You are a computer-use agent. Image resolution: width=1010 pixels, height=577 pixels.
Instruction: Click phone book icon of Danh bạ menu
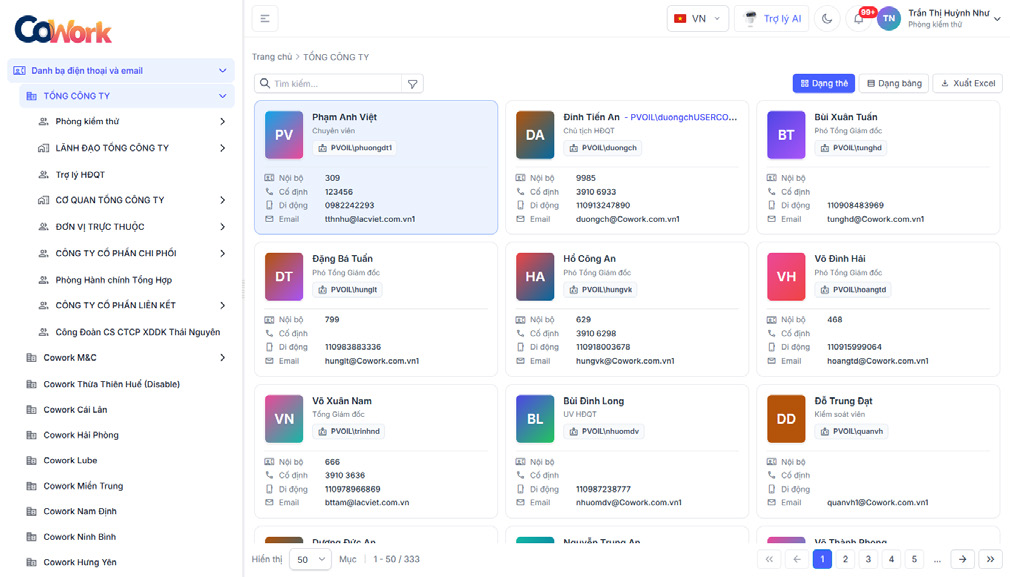(19, 71)
